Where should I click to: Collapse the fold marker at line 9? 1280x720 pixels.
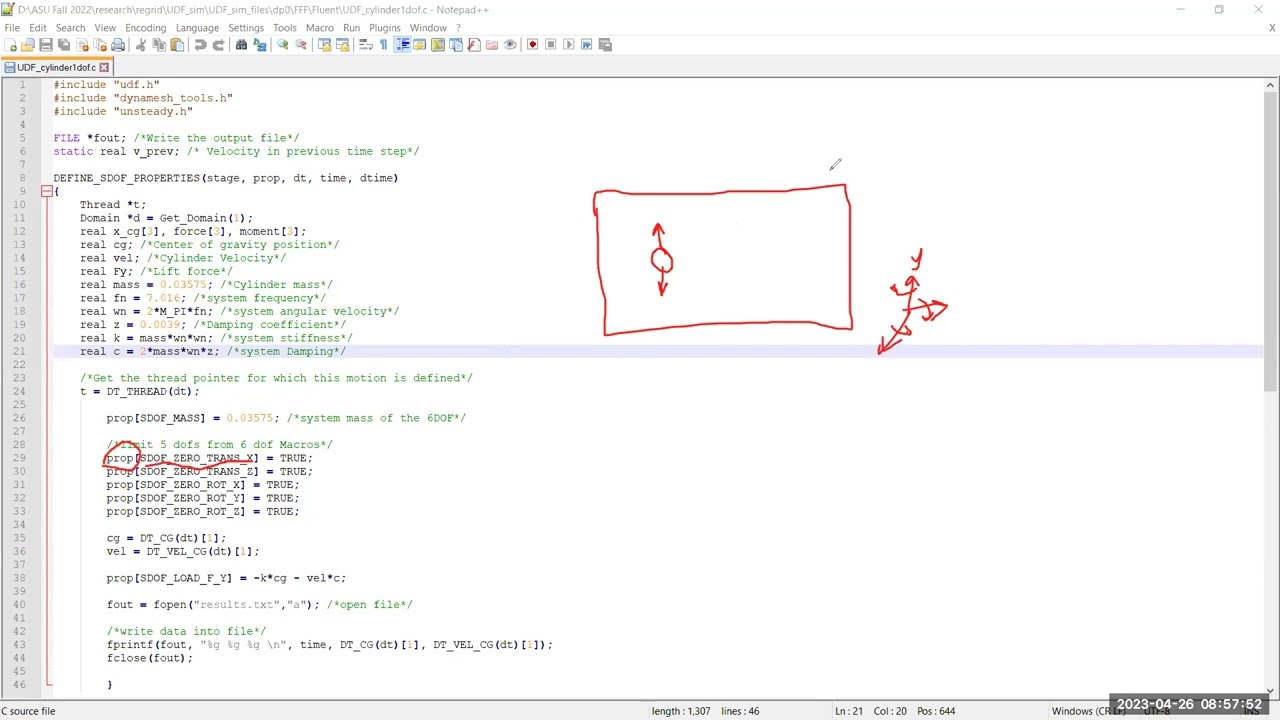tap(46, 191)
